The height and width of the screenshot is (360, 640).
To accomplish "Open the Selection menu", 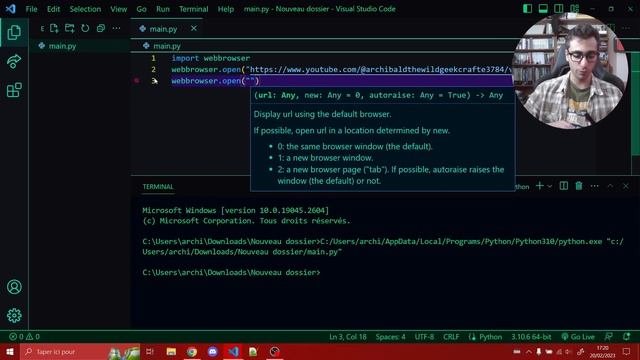I will point(85,9).
